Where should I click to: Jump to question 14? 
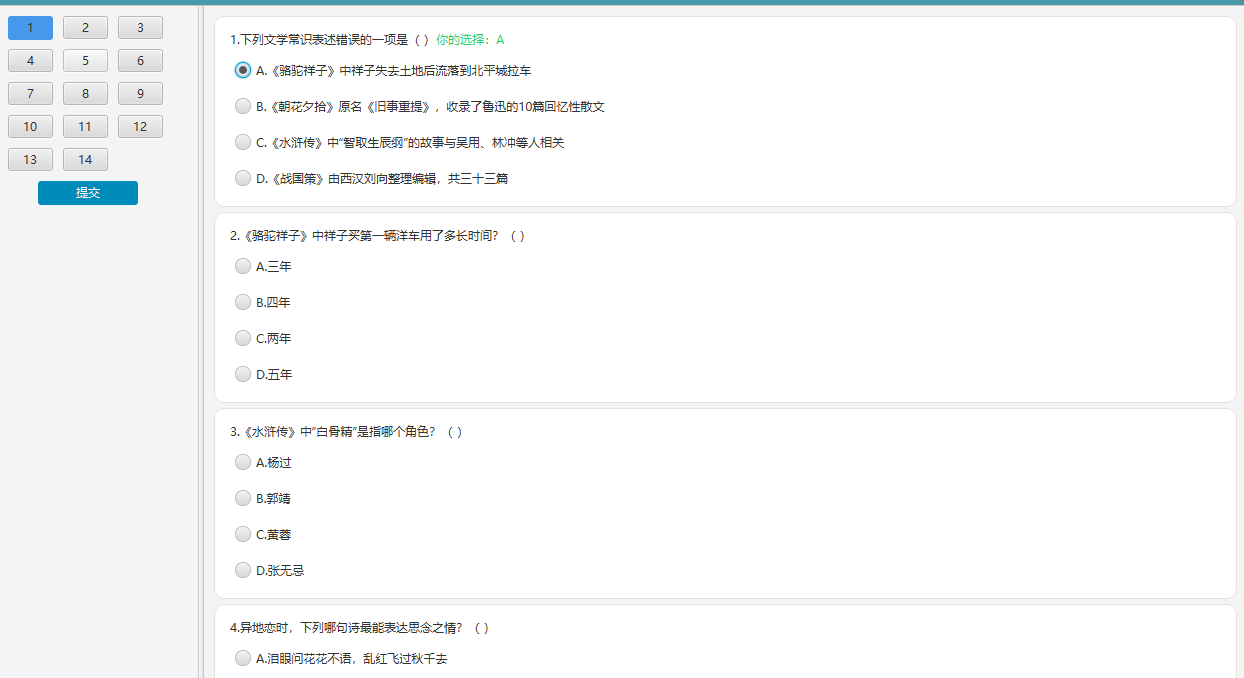point(85,160)
